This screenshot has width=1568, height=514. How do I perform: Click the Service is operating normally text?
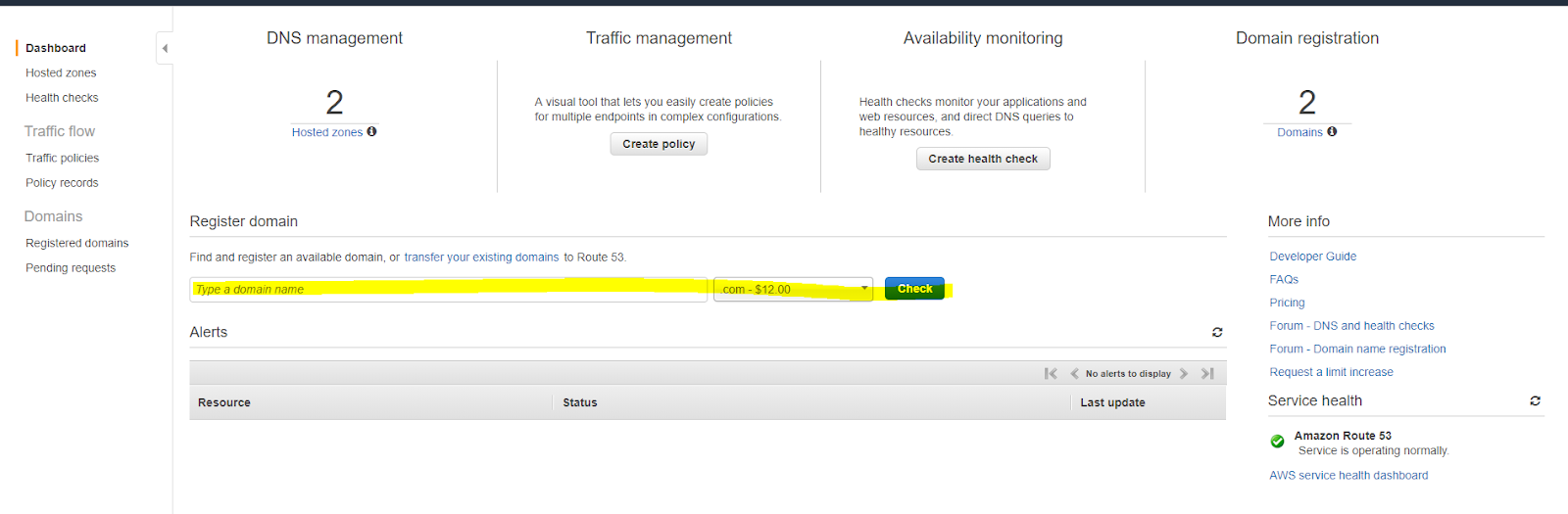pos(1373,451)
